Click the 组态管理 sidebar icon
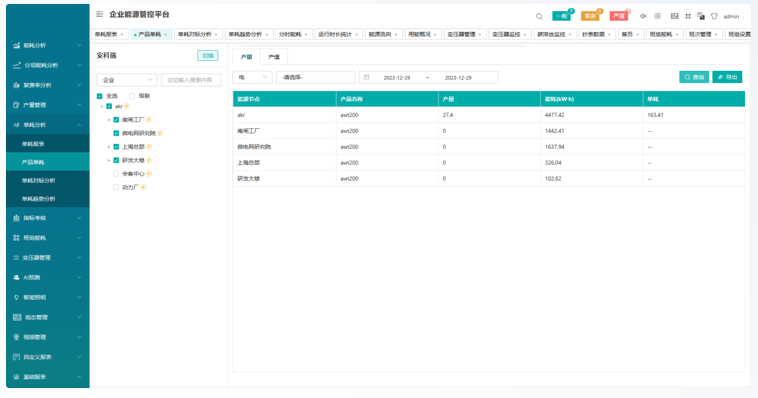This screenshot has height=398, width=758. click(x=17, y=317)
